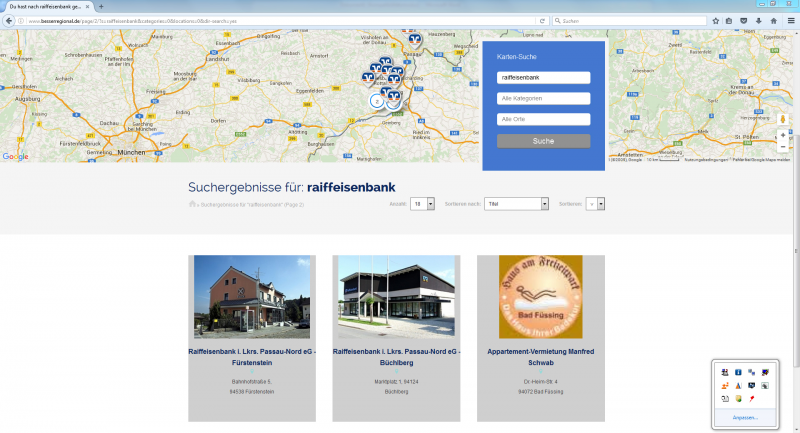Open Raiffeisenbank Fürstenstein listing title
The width and height of the screenshot is (800, 433).
(x=251, y=357)
